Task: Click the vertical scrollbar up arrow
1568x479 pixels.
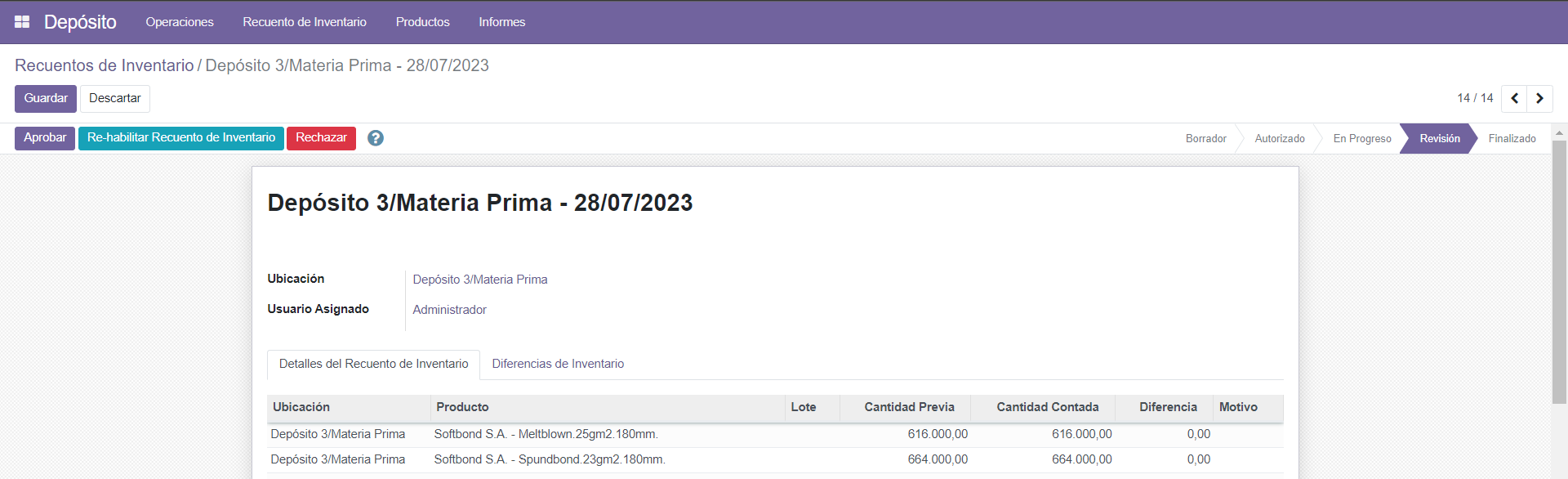Action: 1559,132
